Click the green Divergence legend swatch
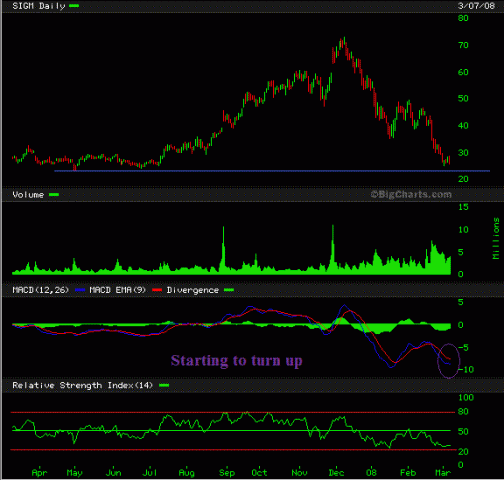Viewport: 504px width, 480px height. (229, 290)
